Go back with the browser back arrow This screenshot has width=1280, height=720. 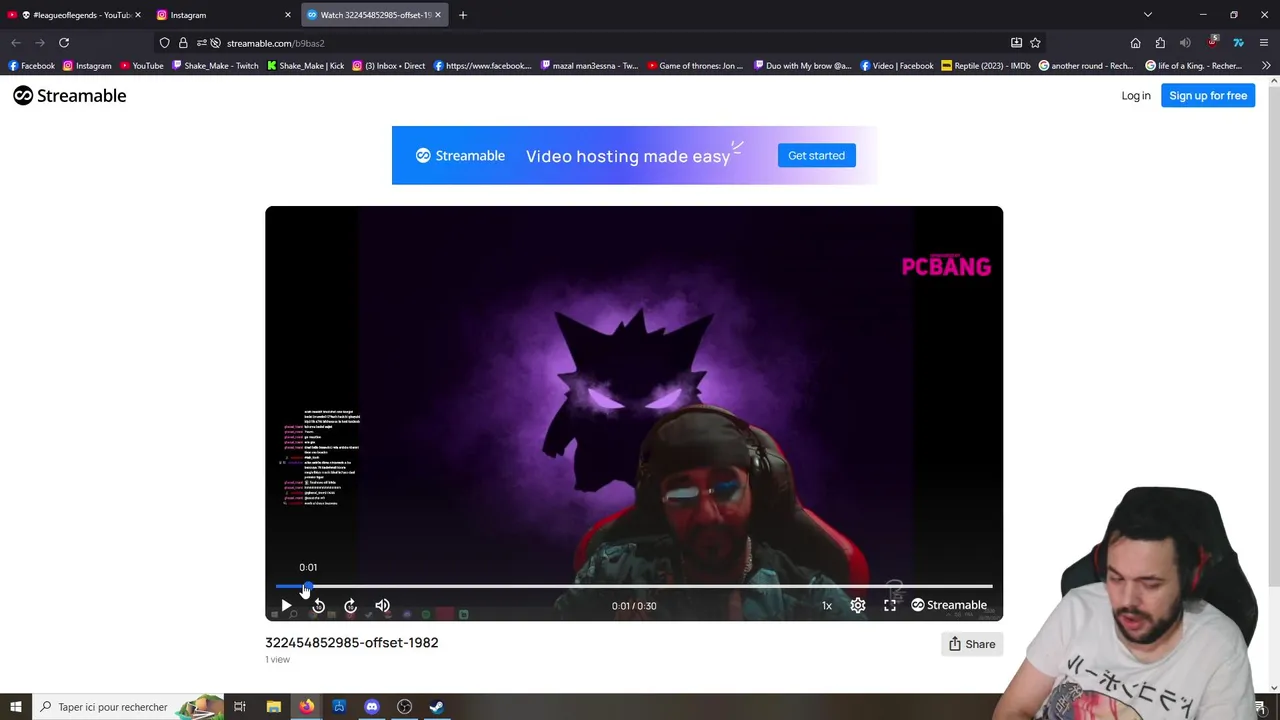[16, 43]
